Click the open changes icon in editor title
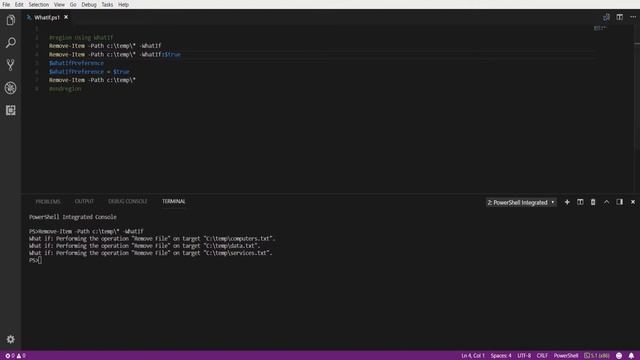 (606, 17)
